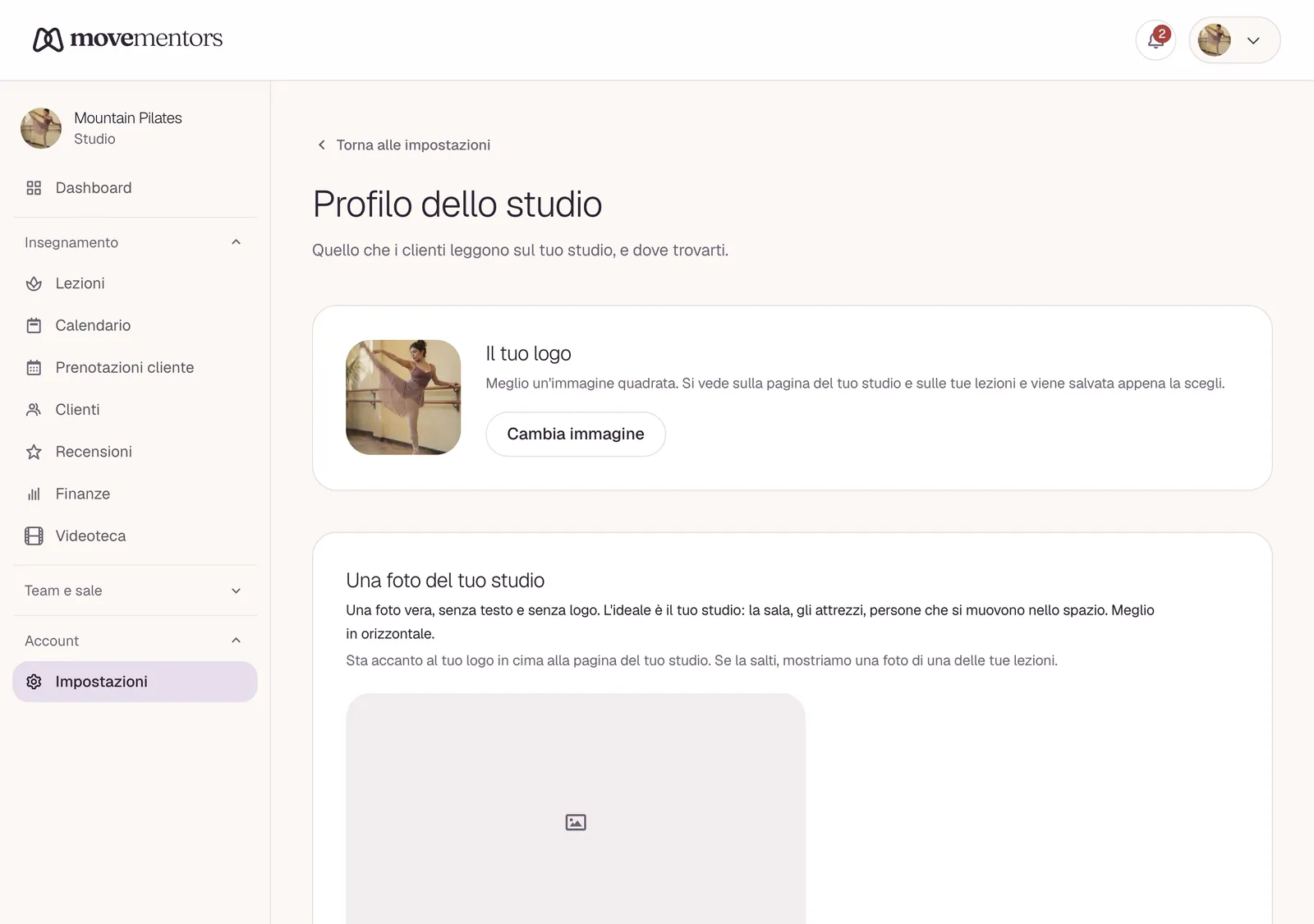Click the studio photo upload placeholder
The width and height of the screenshot is (1314, 924).
[x=576, y=809]
